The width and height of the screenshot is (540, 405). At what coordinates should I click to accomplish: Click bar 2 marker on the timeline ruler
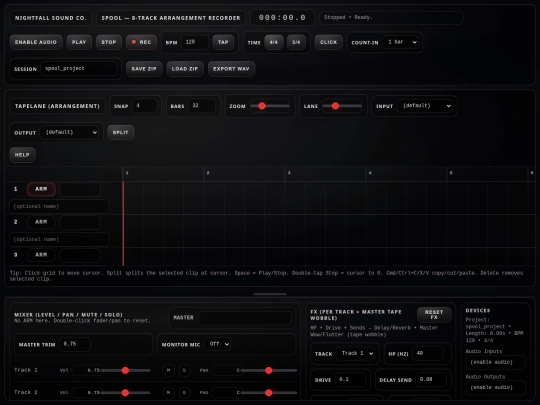(x=208, y=173)
